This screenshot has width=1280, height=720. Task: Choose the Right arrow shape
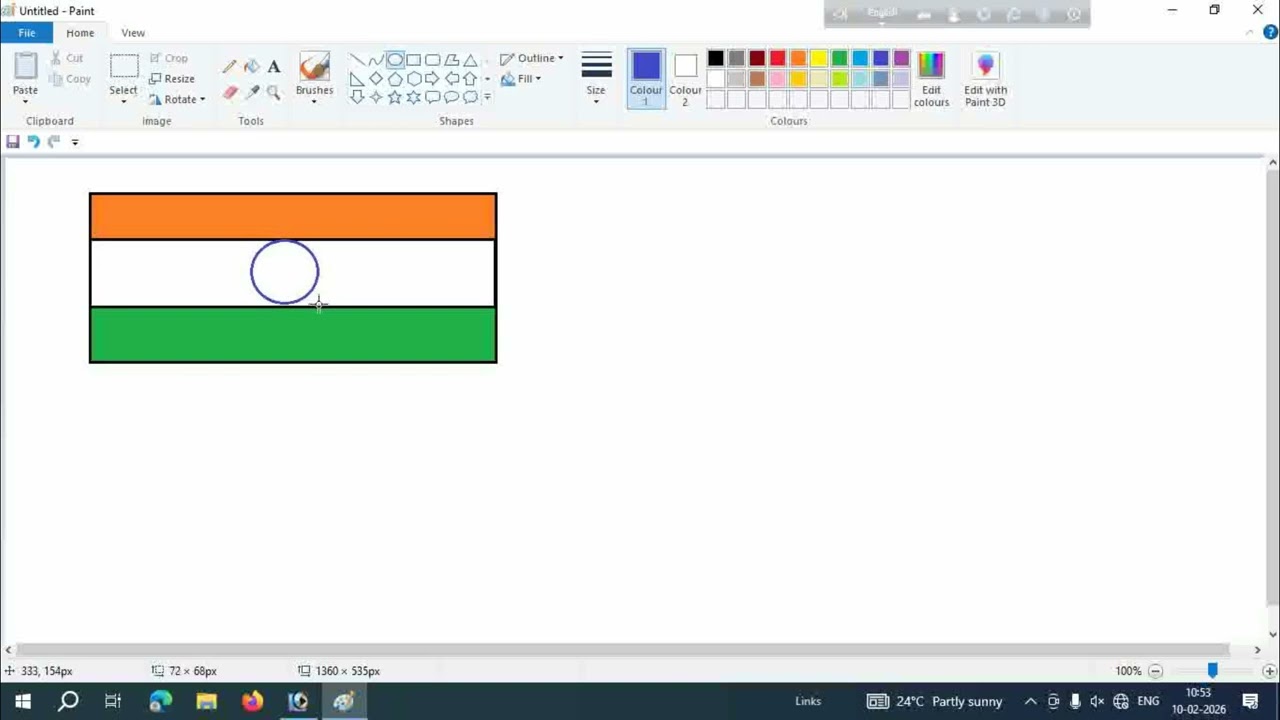click(432, 79)
